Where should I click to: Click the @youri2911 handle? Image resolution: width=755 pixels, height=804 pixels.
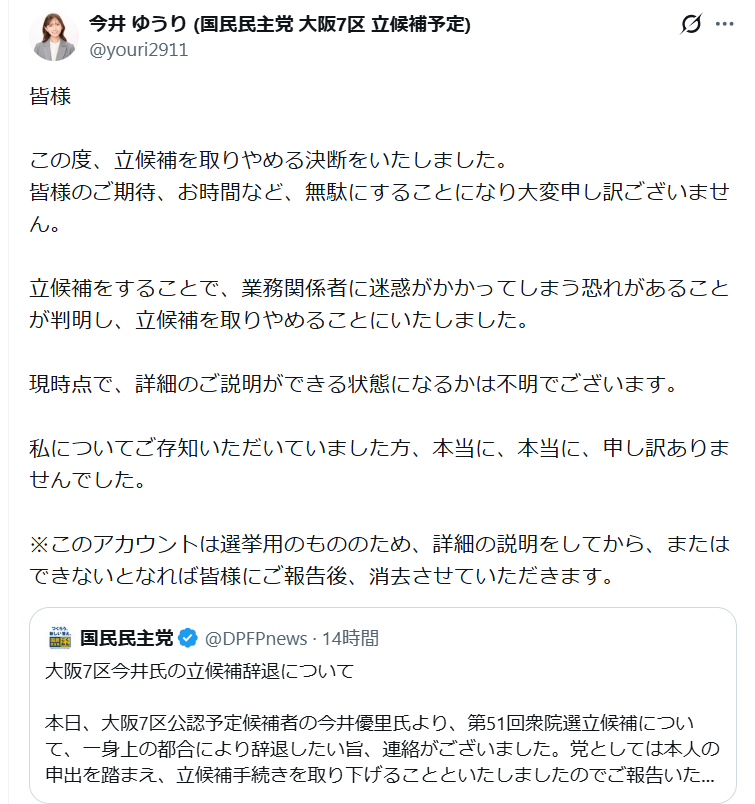point(139,49)
